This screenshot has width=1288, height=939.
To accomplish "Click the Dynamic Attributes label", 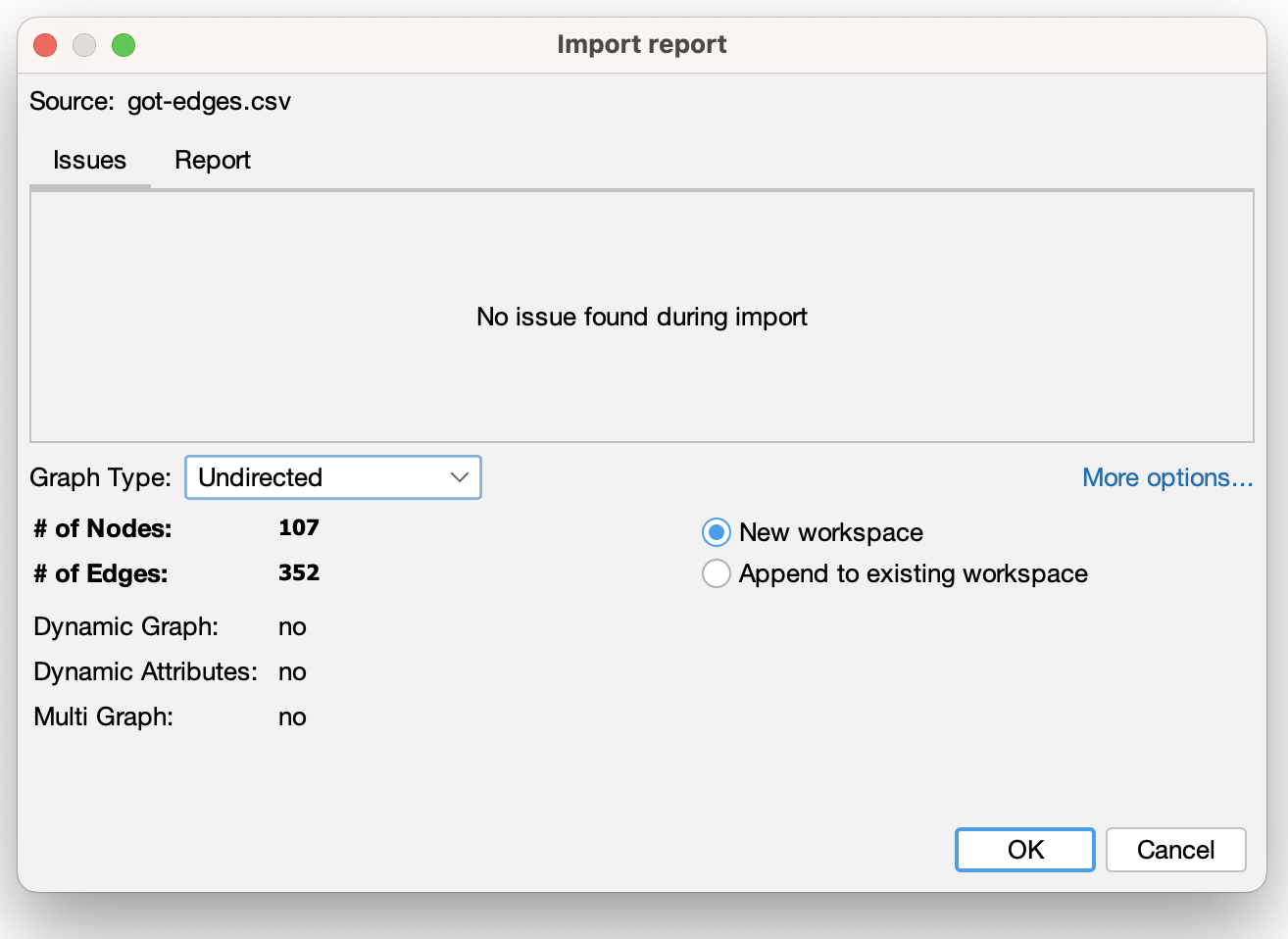I will point(145,671).
